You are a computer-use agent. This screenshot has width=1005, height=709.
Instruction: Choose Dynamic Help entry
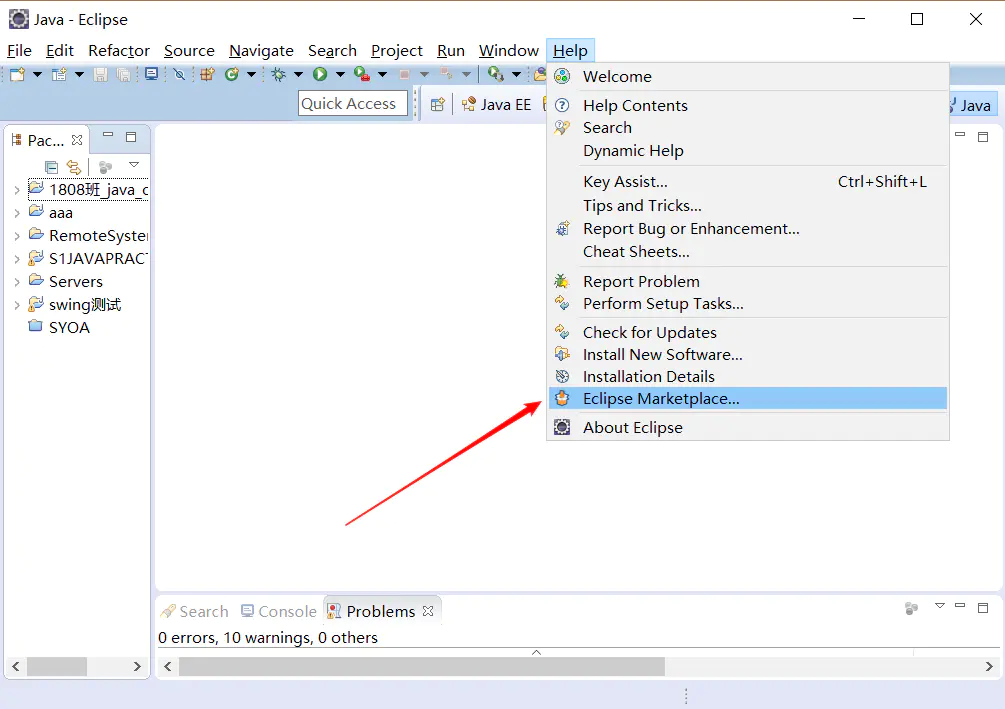click(x=748, y=151)
